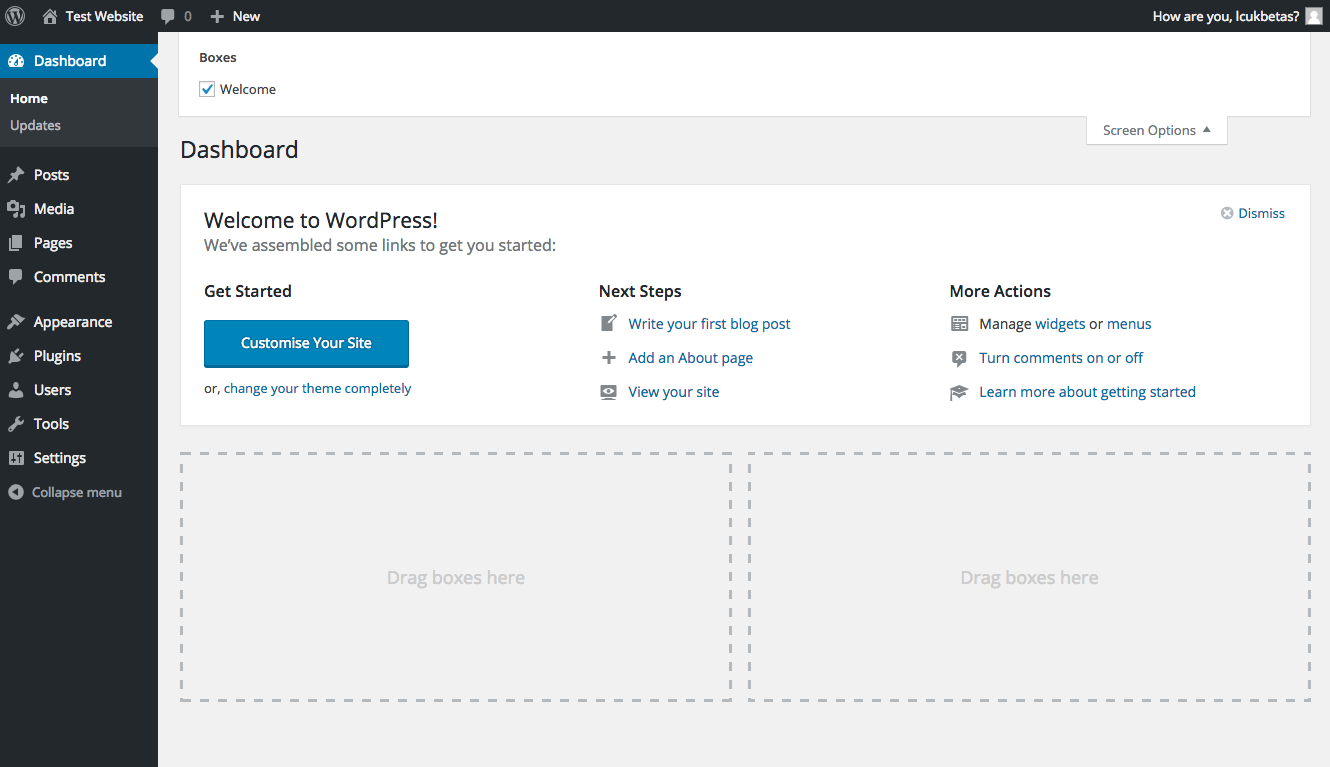Open Tools via its wrench icon

click(x=18, y=423)
